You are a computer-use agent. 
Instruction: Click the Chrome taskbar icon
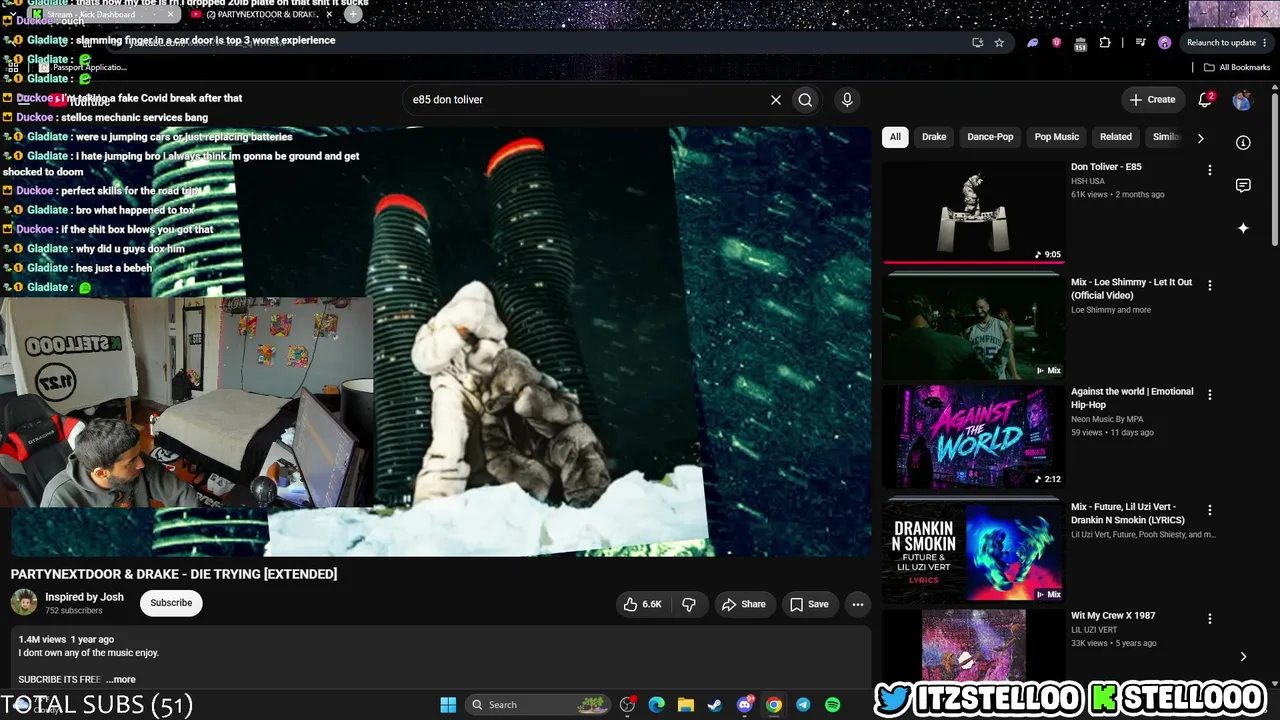774,705
